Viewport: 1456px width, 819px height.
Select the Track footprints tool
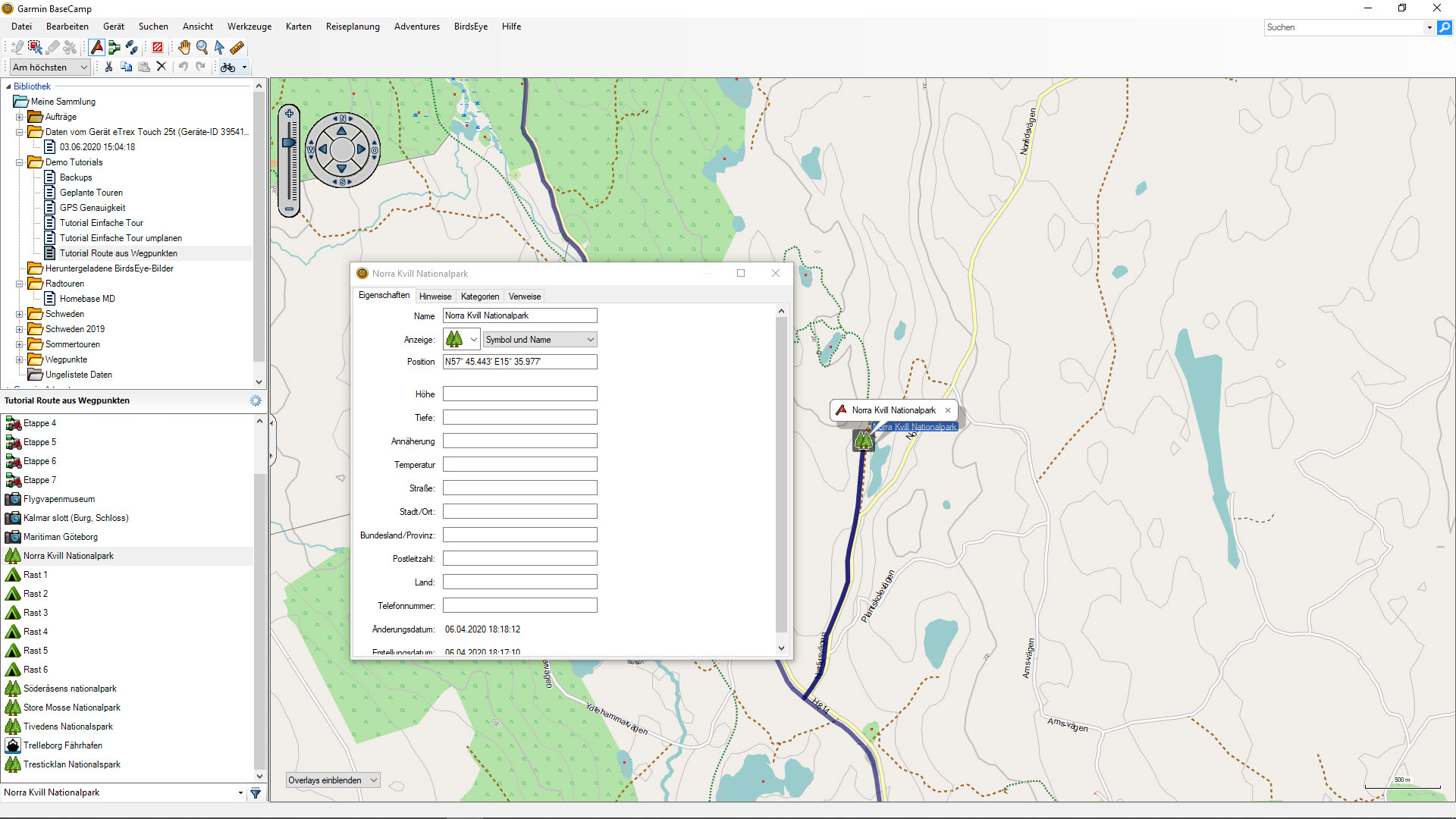132,47
